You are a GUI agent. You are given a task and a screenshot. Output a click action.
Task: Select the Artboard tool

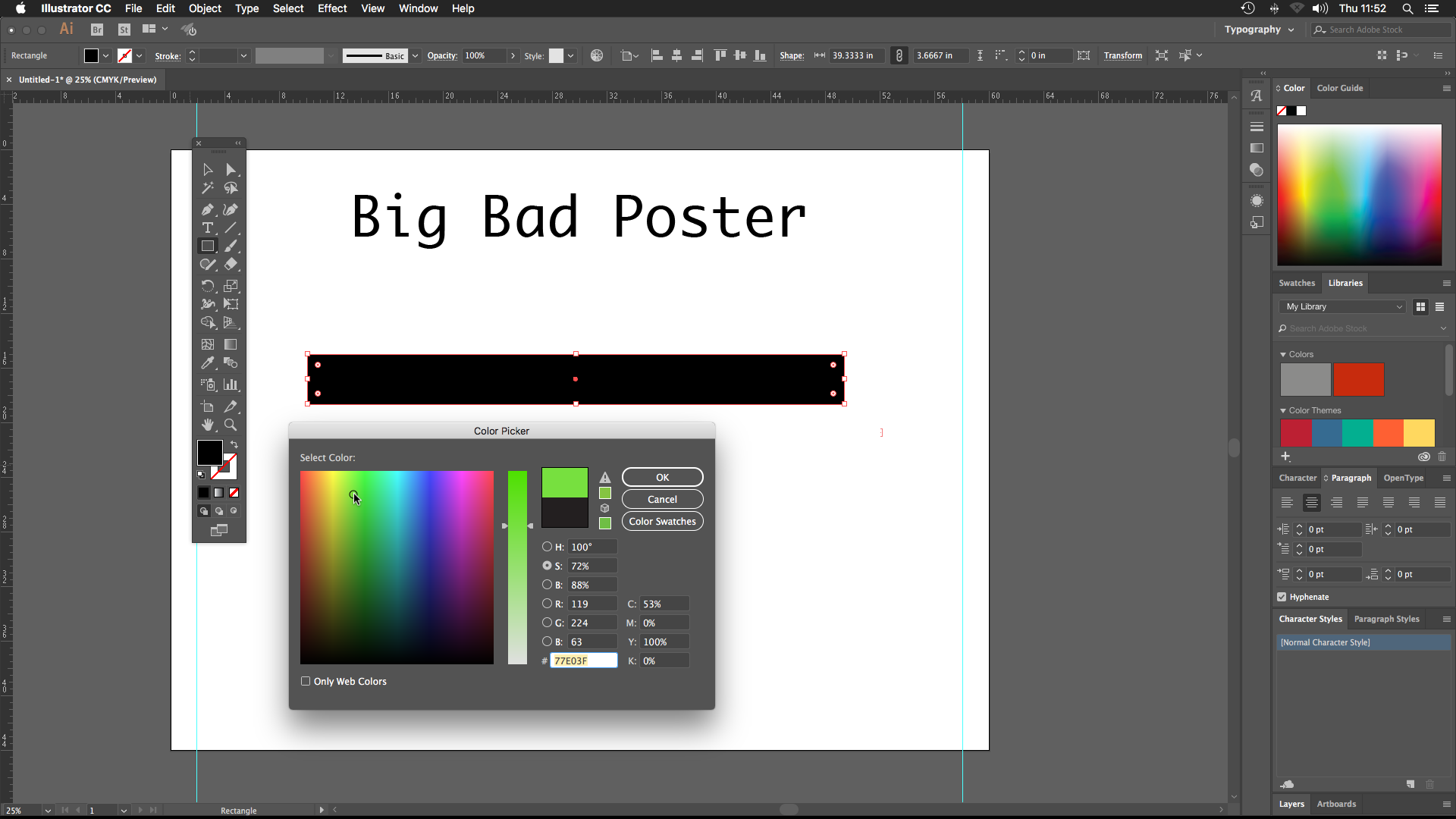click(x=207, y=406)
